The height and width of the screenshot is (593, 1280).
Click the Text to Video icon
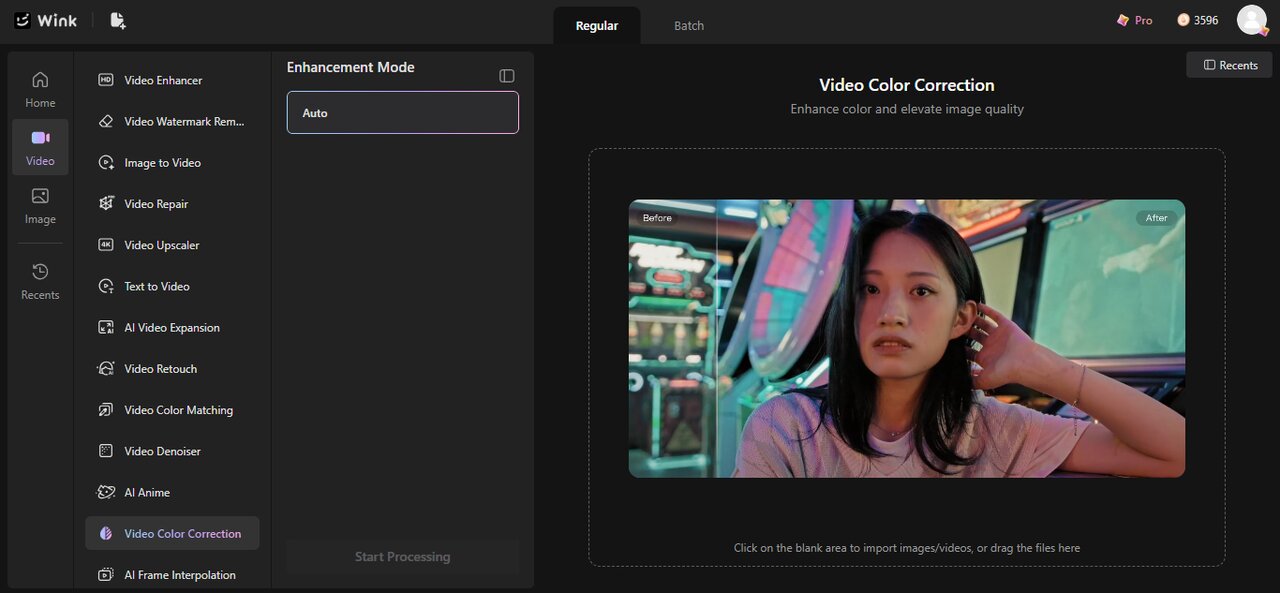point(106,286)
